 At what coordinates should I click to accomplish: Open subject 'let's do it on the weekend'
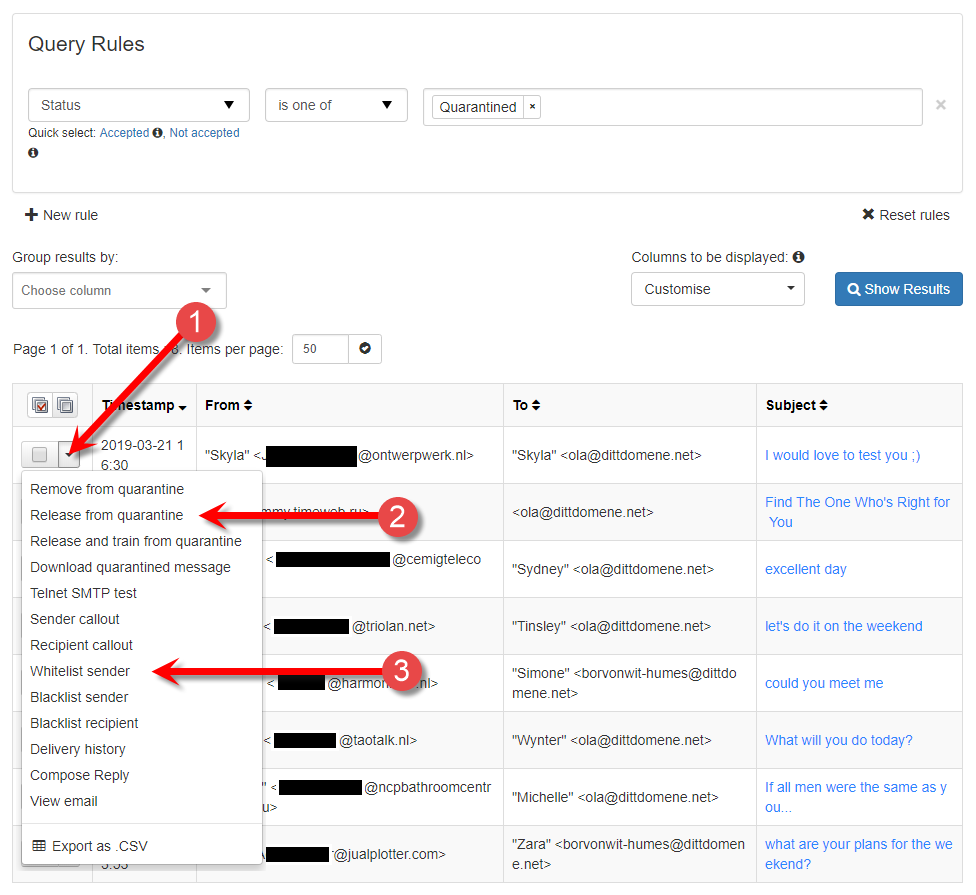click(x=843, y=627)
